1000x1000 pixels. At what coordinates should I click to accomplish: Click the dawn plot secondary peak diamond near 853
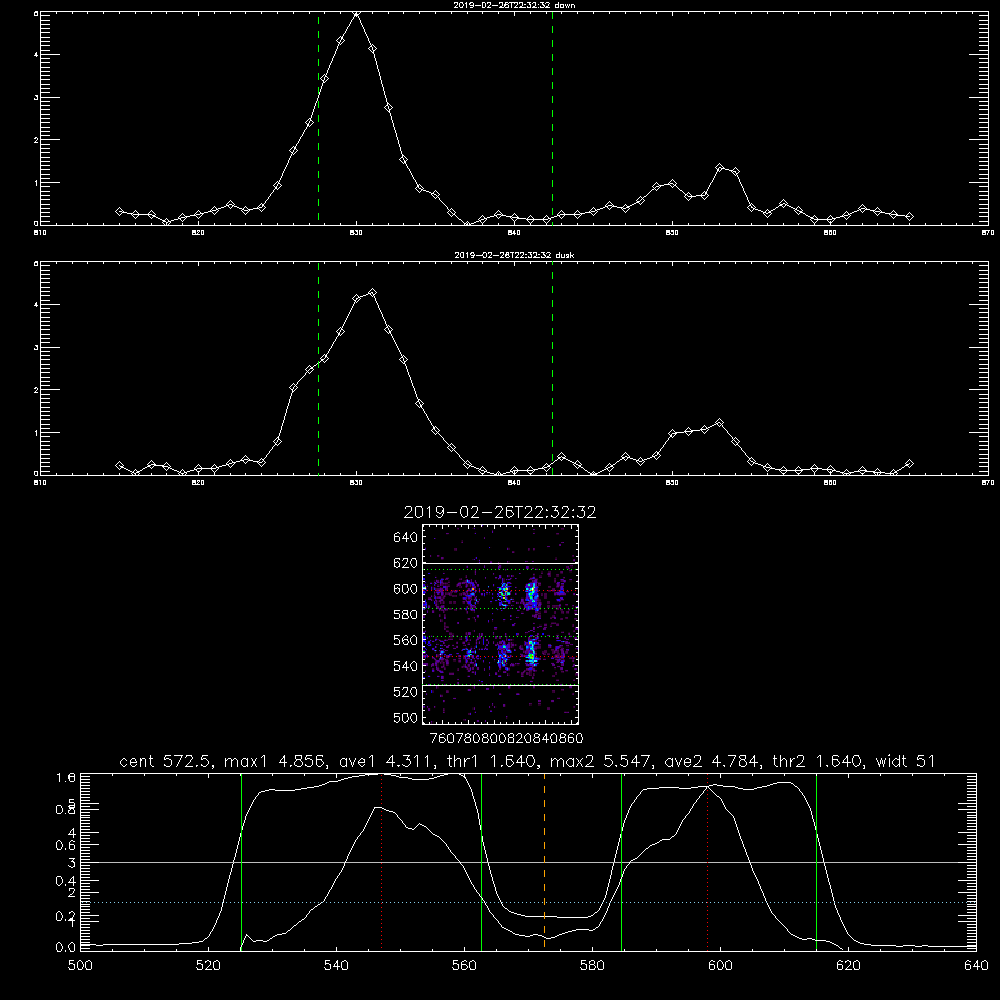[x=720, y=167]
